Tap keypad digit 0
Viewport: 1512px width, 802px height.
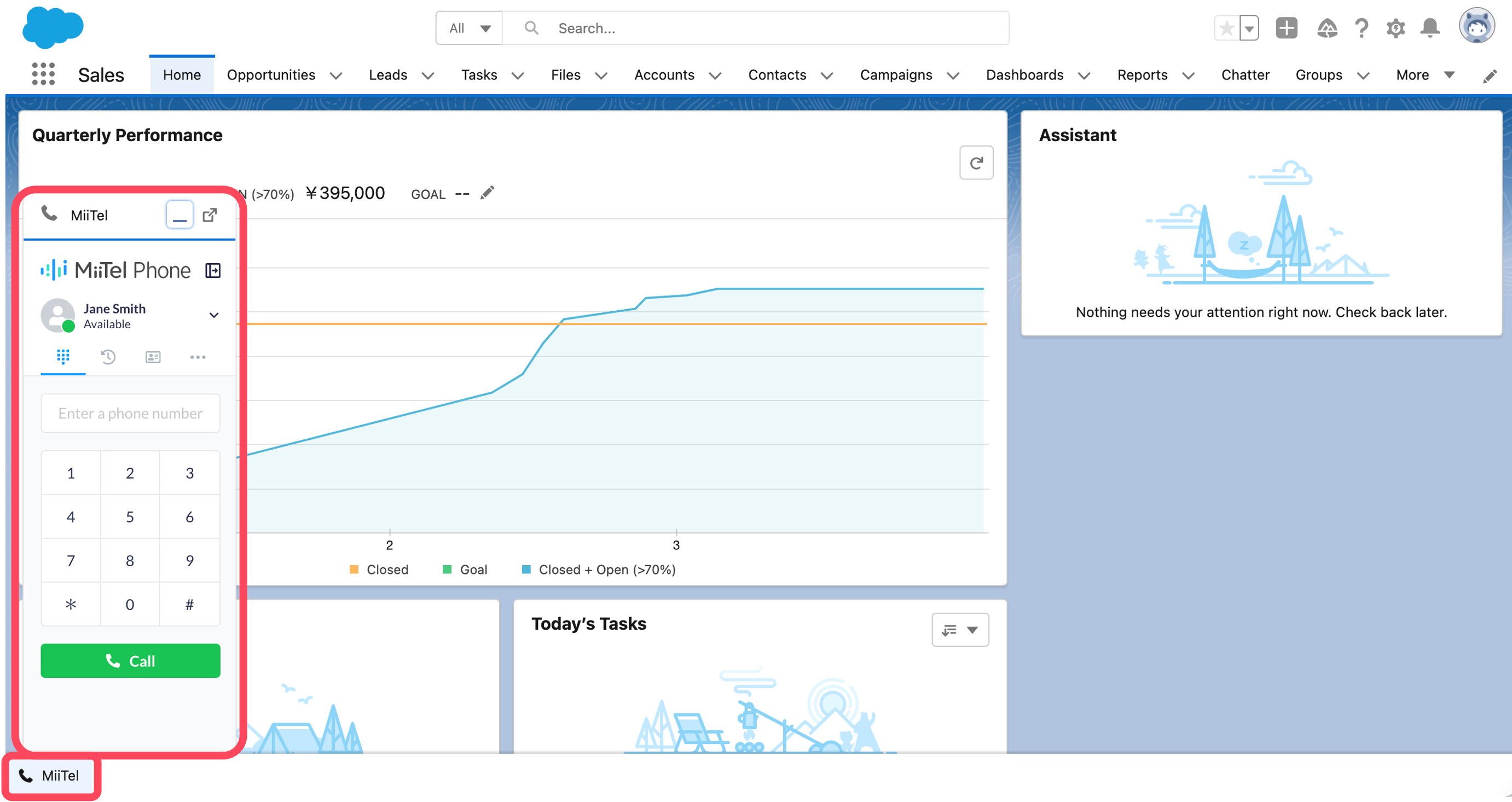click(130, 605)
